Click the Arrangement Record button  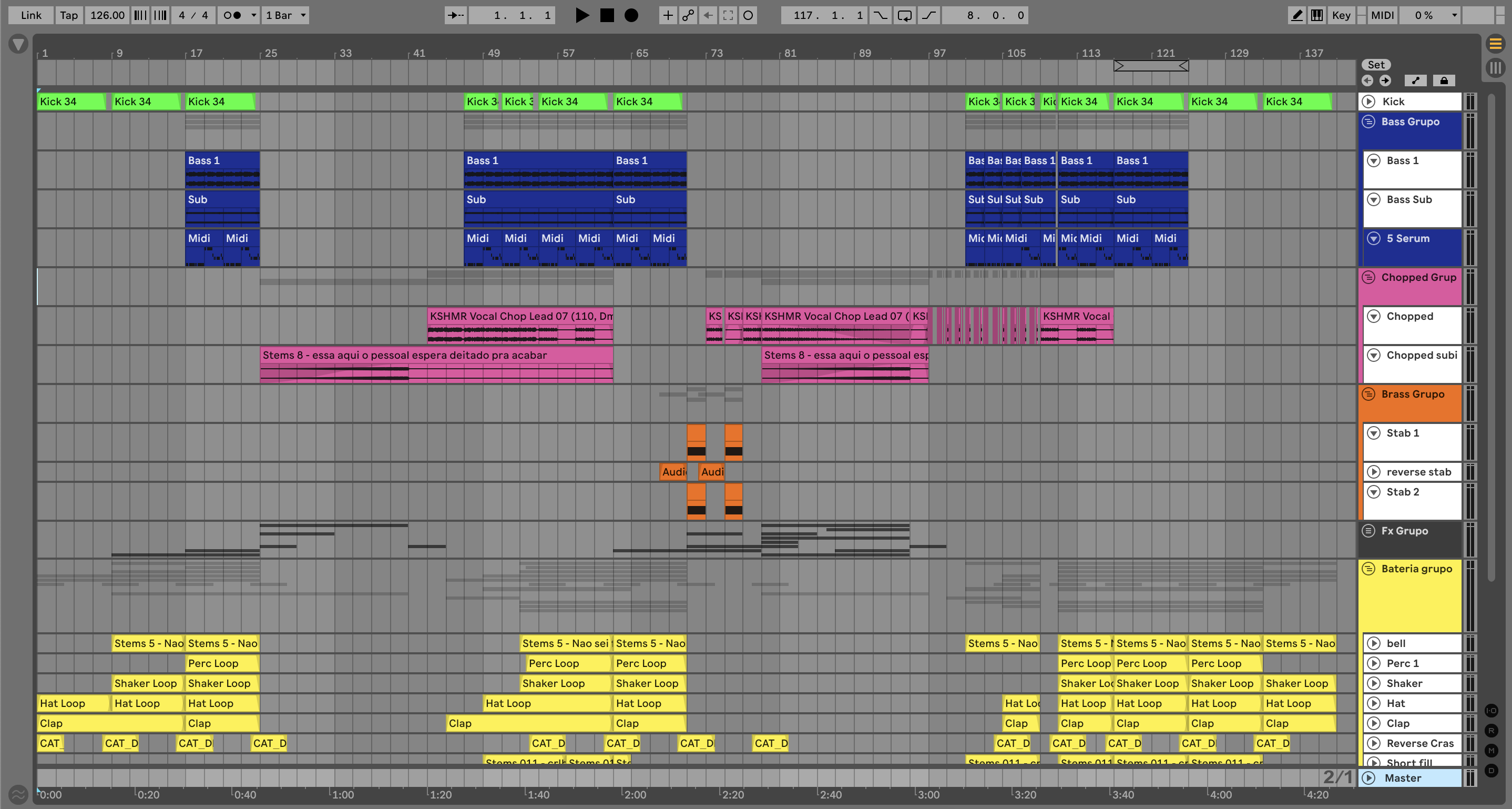pyautogui.click(x=631, y=15)
